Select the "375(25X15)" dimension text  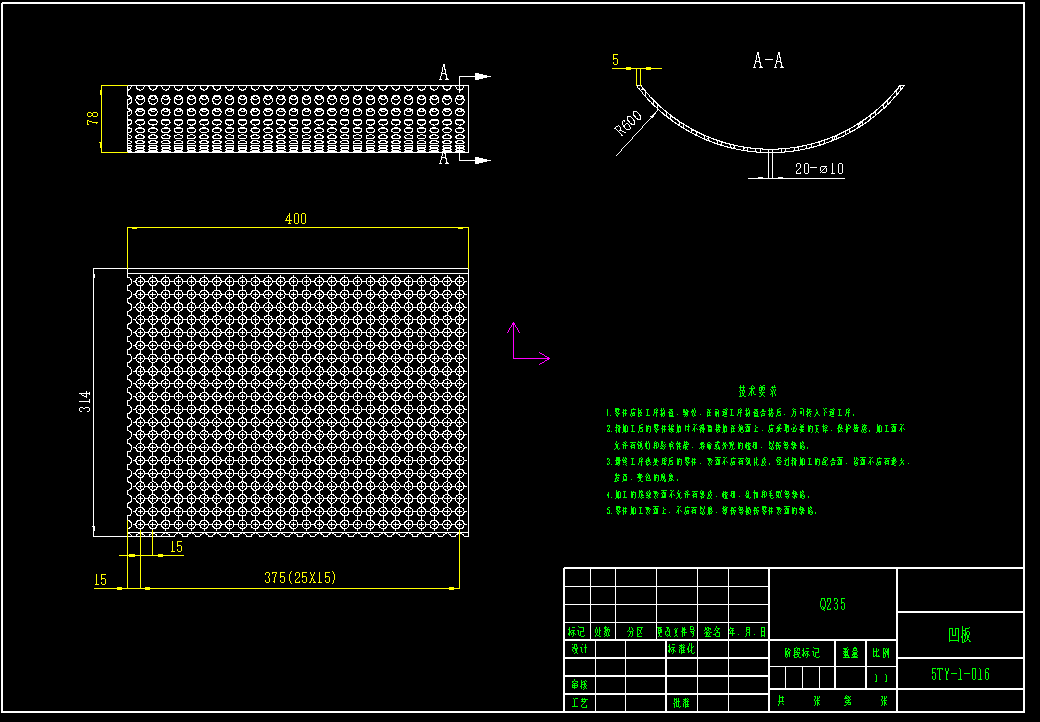[300, 577]
